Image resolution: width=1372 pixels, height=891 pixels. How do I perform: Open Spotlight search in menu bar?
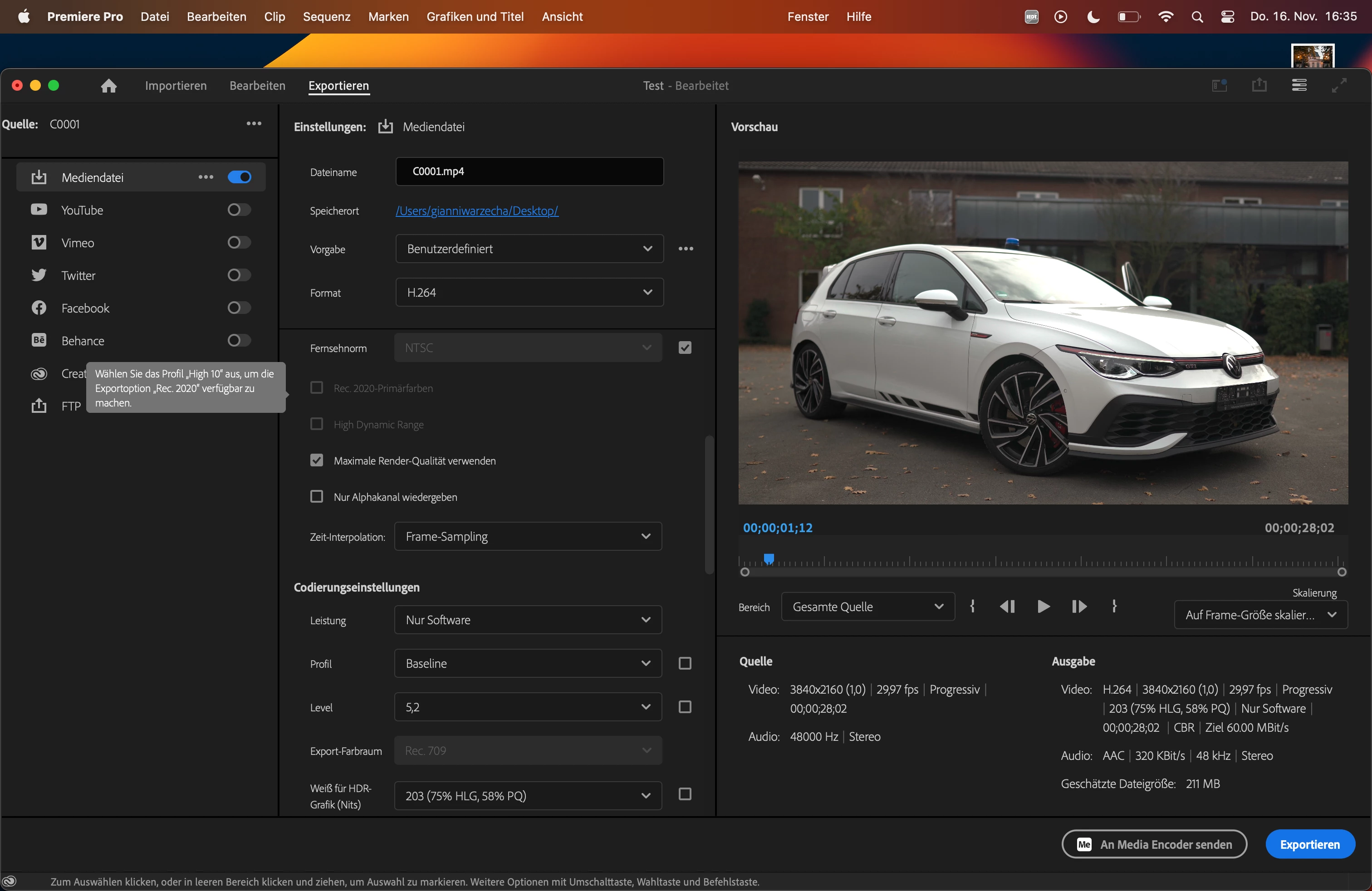coord(1197,17)
